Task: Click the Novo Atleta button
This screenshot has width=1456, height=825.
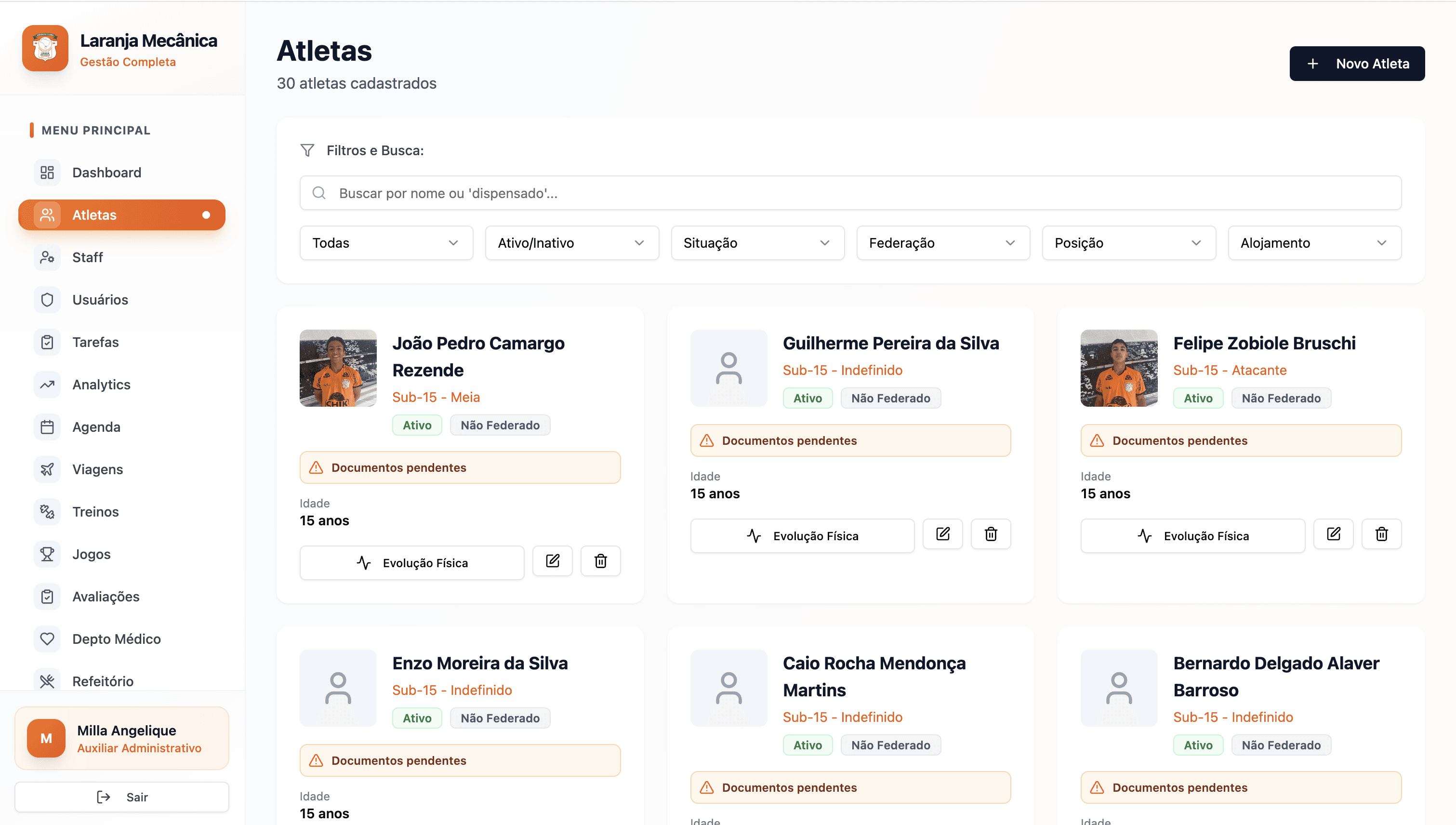Action: [x=1356, y=64]
